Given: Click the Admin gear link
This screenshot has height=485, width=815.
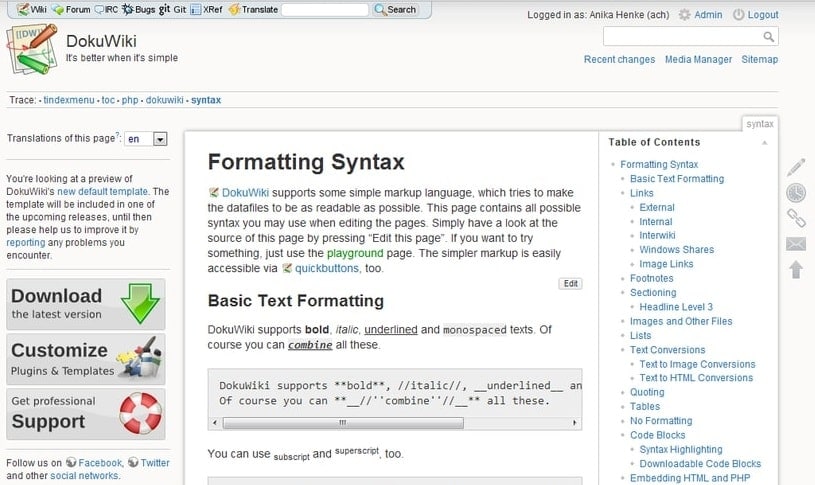Looking at the screenshot, I should point(701,15).
